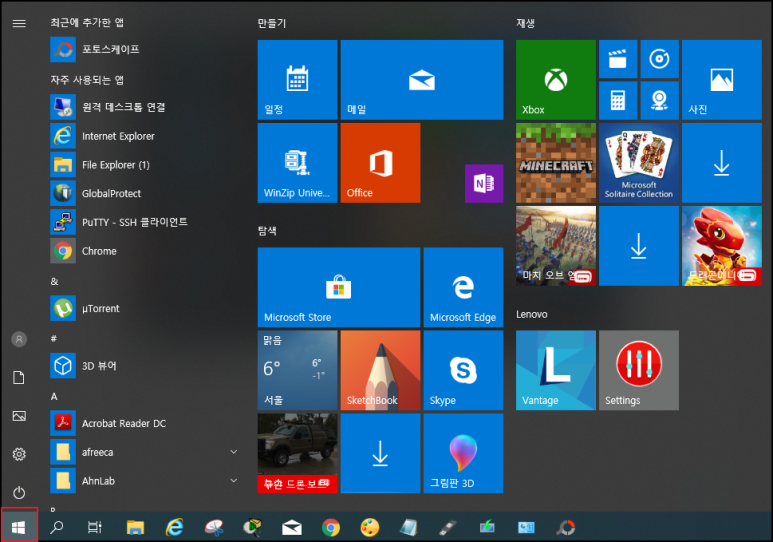Open the Paint palette taskbar icon
This screenshot has height=542, width=773.
click(x=370, y=528)
